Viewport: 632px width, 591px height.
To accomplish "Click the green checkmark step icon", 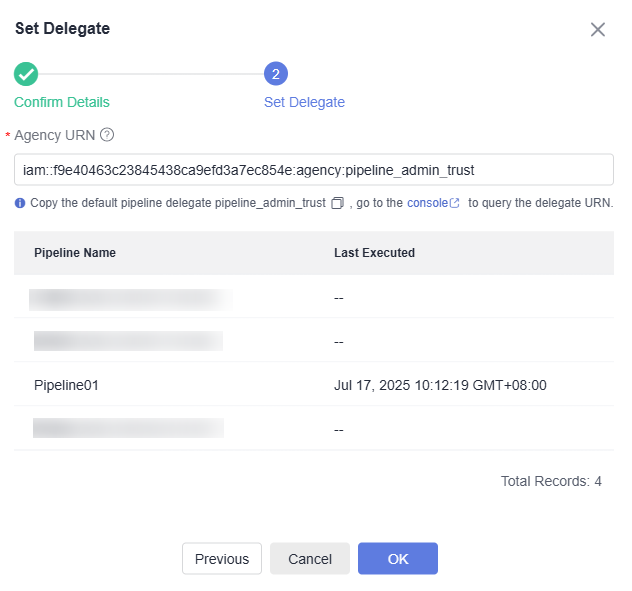I will click(26, 74).
